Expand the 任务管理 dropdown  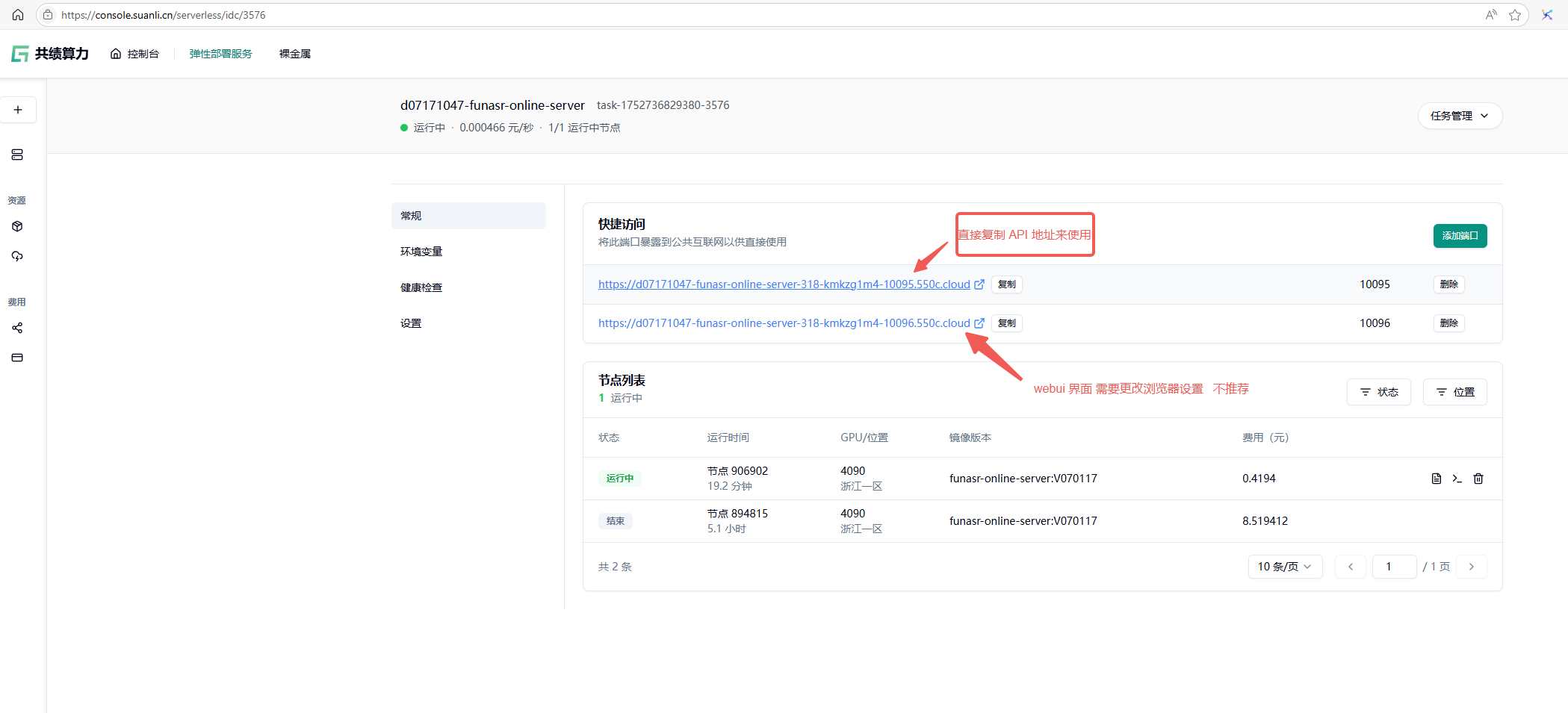1459,116
